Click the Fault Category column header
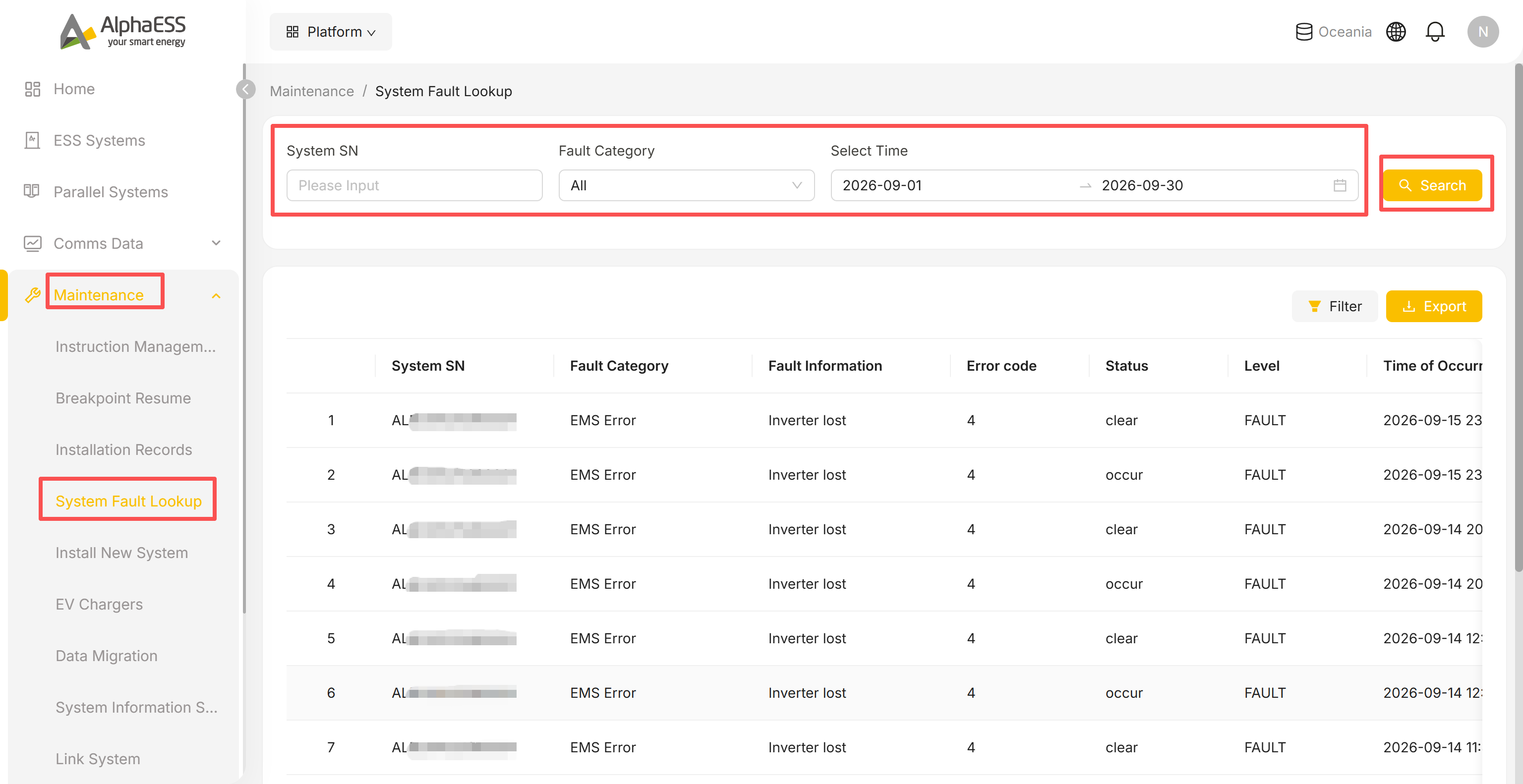Screen dimensions: 1523x784 619,366
